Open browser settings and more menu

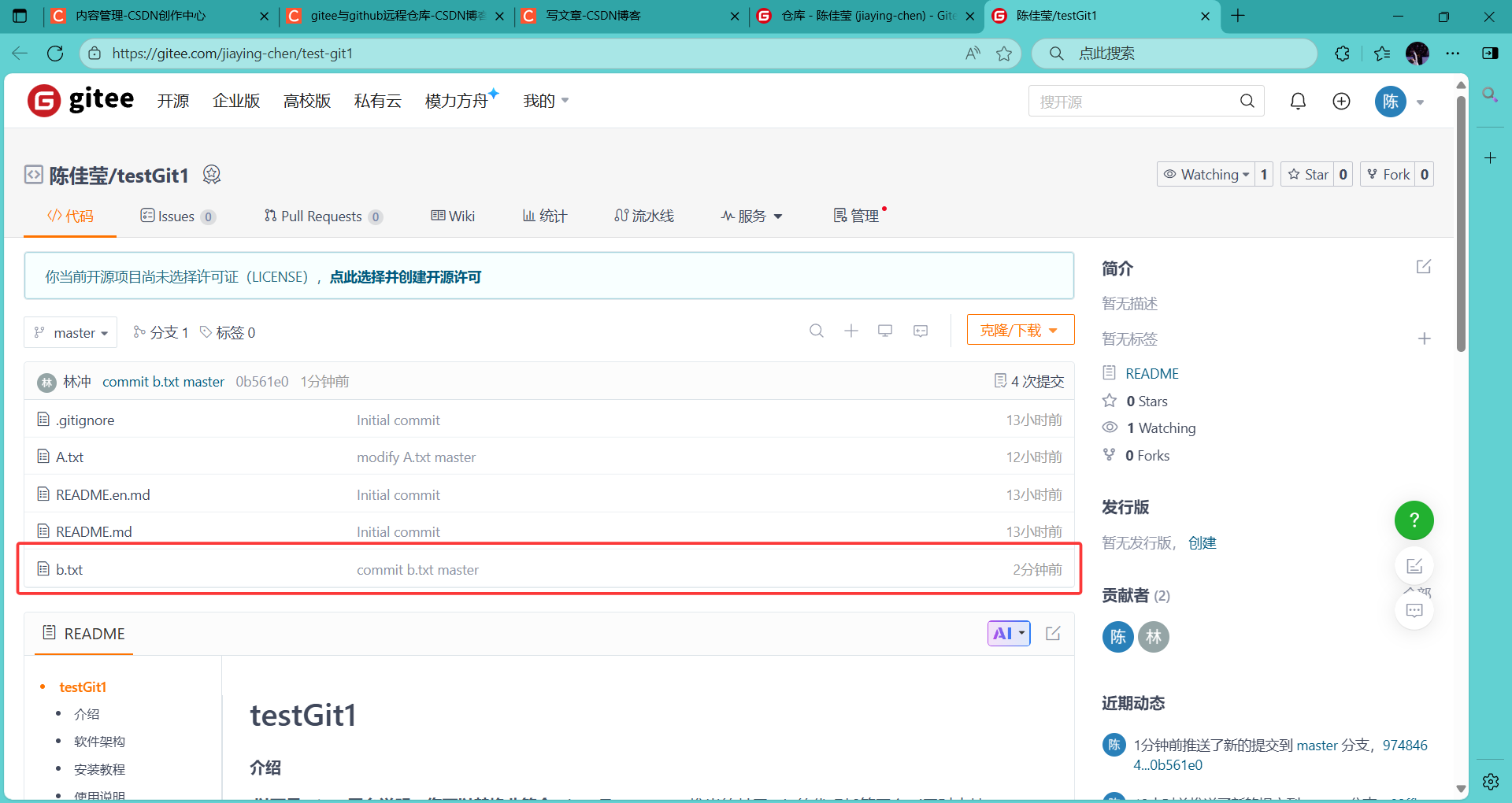point(1453,54)
